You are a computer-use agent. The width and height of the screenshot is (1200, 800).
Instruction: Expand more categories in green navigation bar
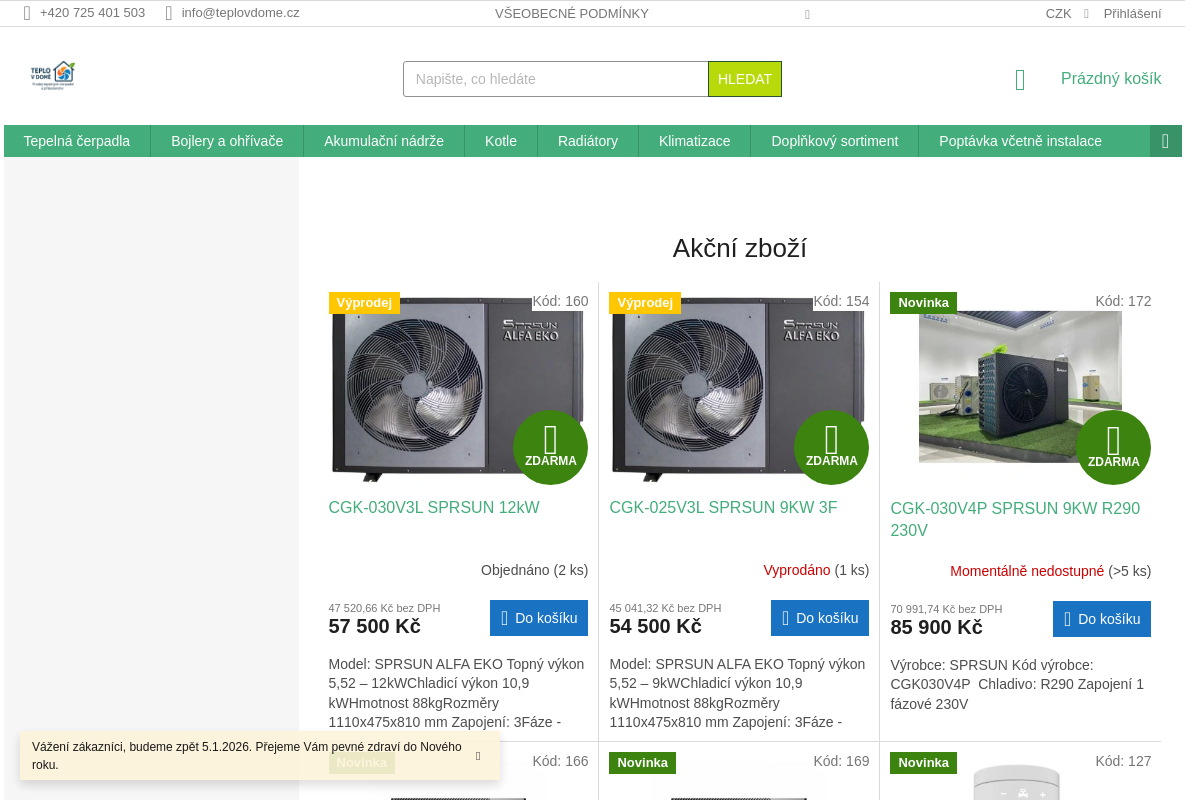[1165, 141]
